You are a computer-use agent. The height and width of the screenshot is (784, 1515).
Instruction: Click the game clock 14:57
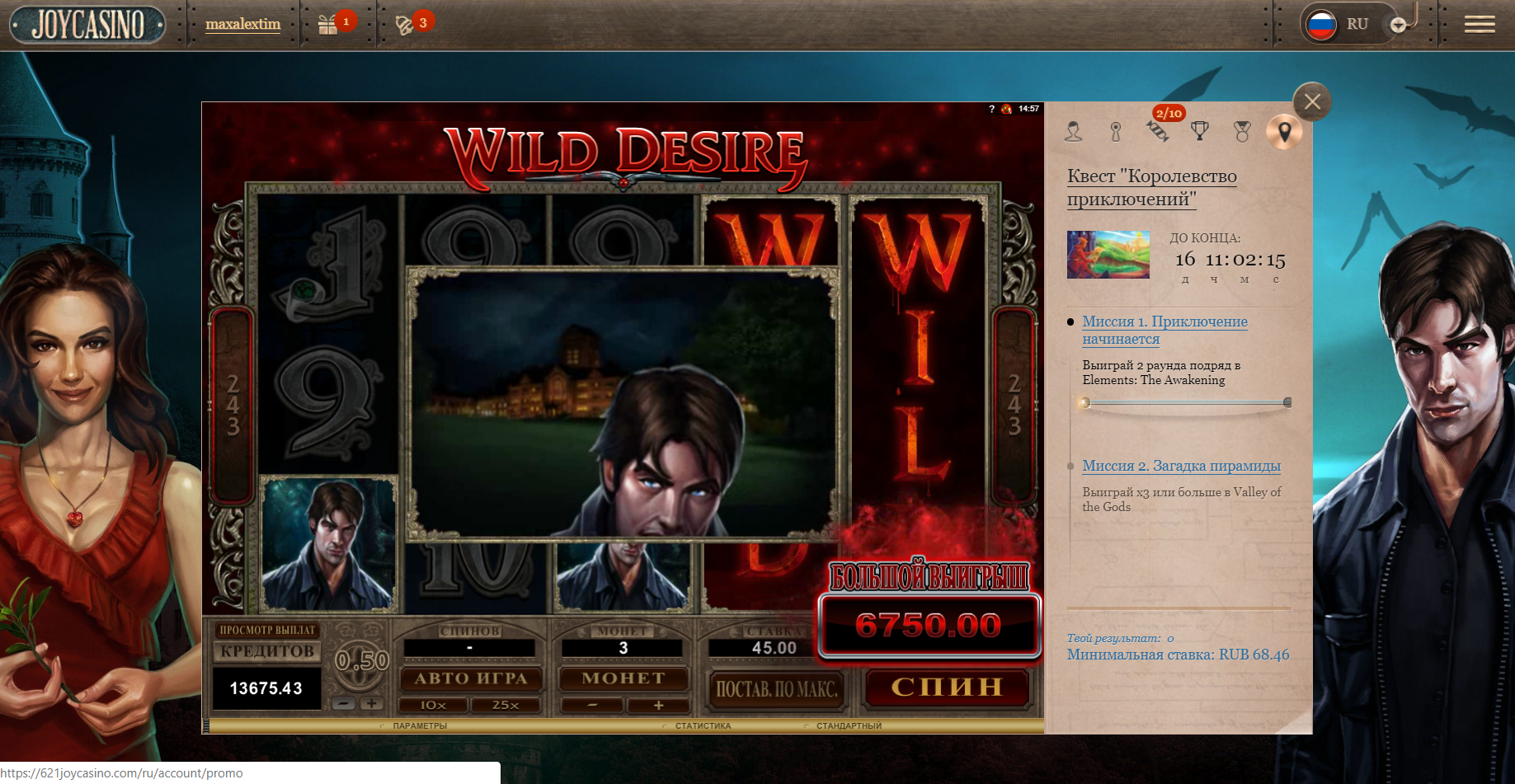coord(1028,109)
